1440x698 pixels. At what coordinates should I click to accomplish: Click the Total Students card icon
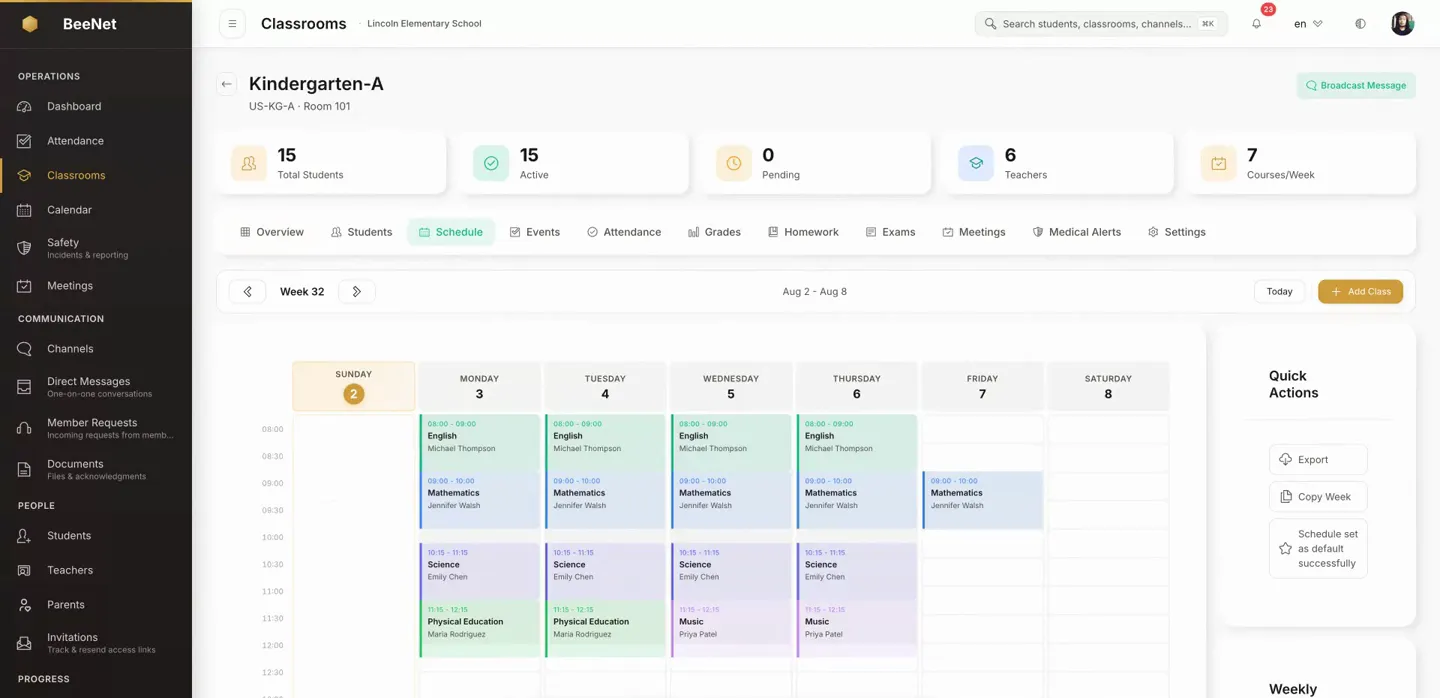[x=249, y=163]
